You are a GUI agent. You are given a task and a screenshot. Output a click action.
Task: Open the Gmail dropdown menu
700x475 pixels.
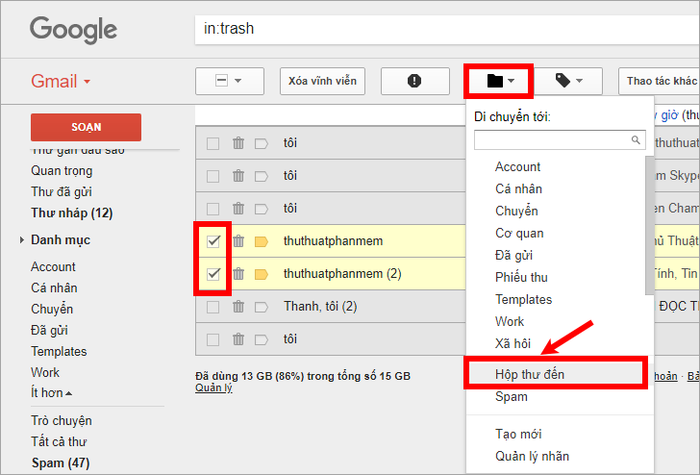61,81
